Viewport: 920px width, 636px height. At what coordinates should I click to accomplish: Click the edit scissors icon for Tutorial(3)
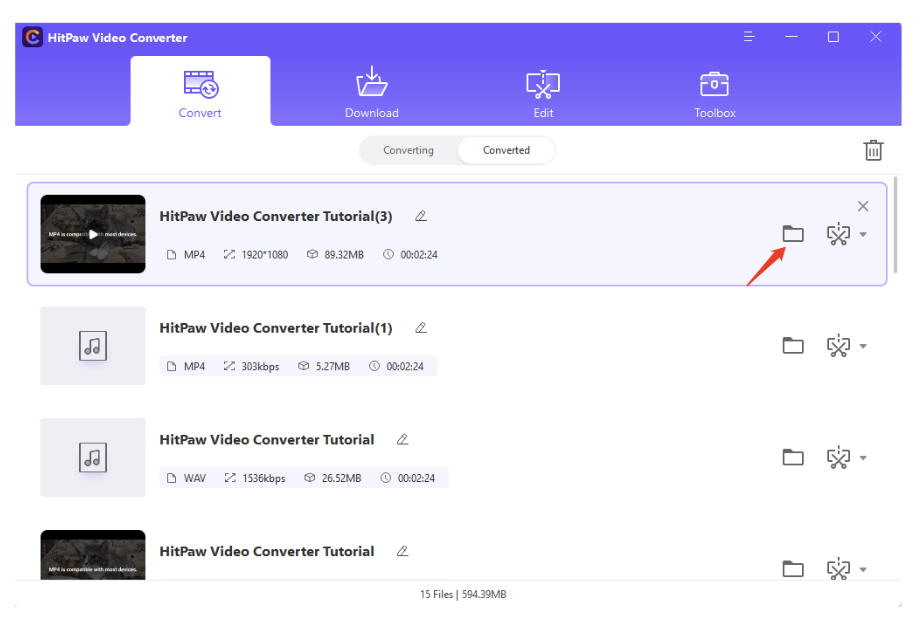point(838,234)
